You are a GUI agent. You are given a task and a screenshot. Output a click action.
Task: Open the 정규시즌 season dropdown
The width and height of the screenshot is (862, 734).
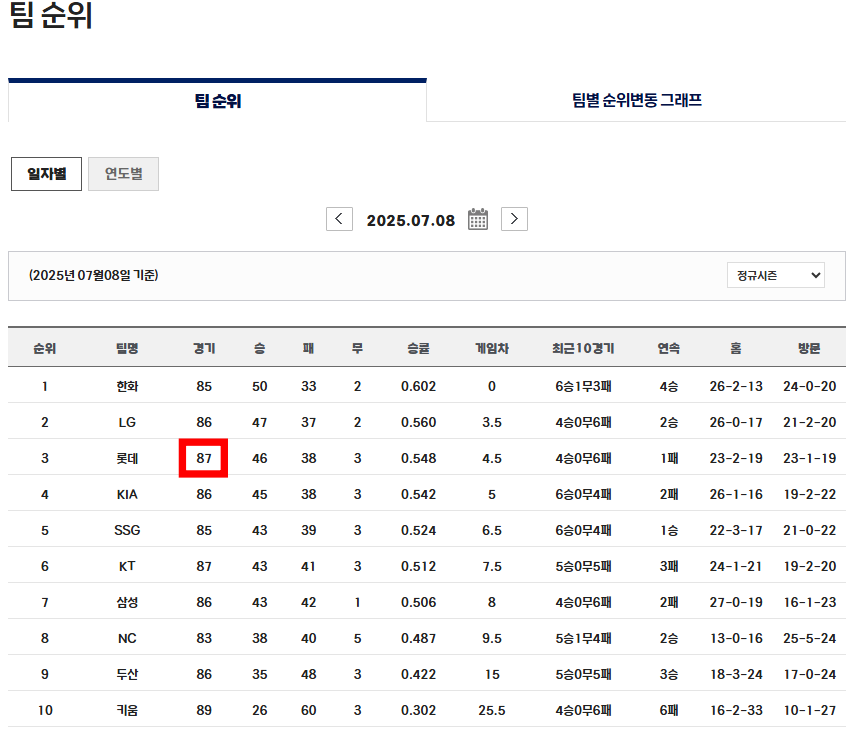(776, 275)
